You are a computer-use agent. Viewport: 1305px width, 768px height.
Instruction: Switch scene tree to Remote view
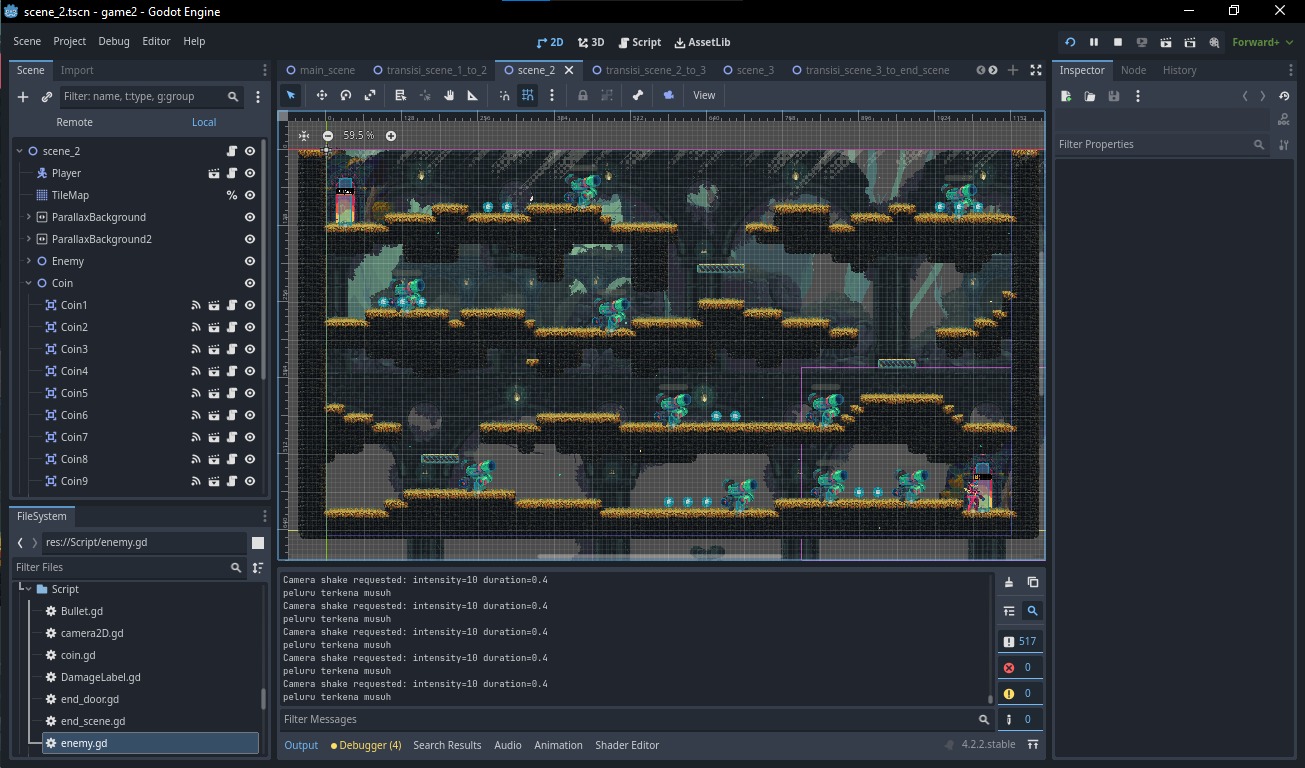point(74,122)
